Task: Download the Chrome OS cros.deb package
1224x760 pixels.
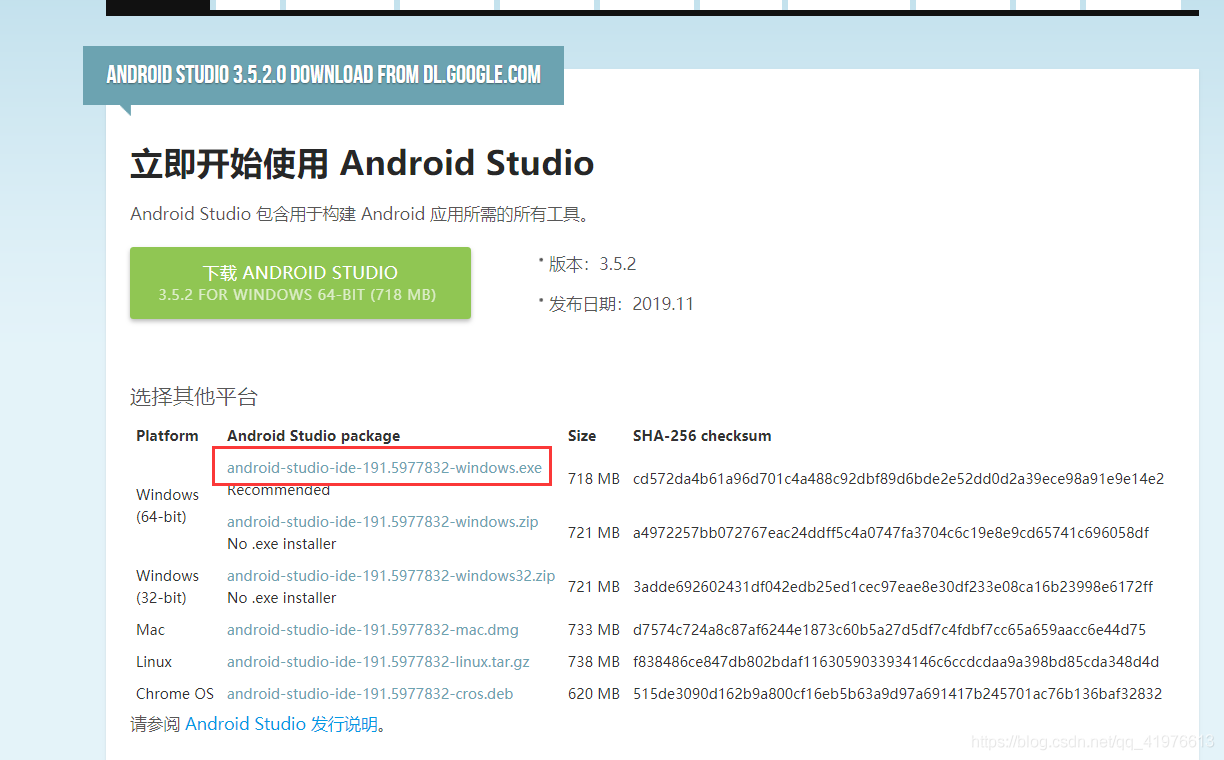Action: tap(369, 693)
